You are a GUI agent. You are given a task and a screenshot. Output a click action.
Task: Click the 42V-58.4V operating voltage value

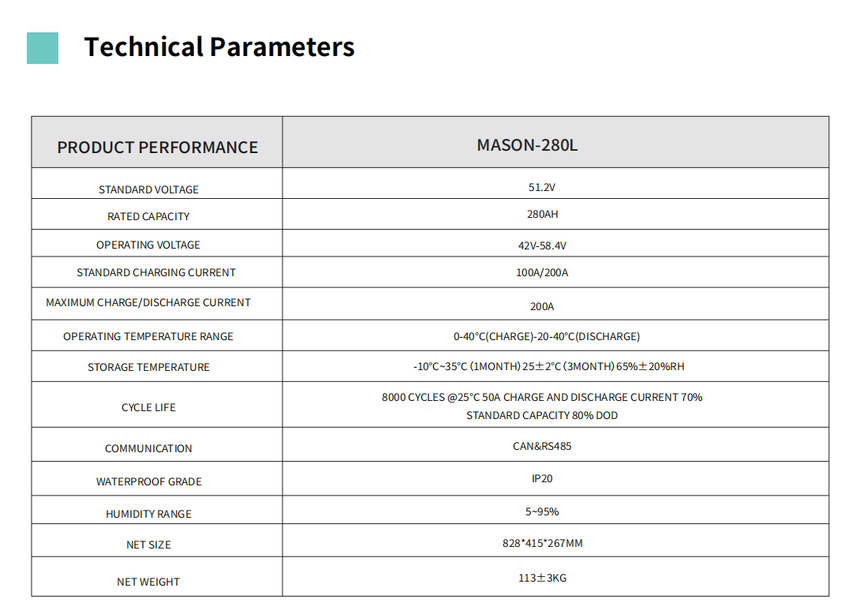point(542,245)
